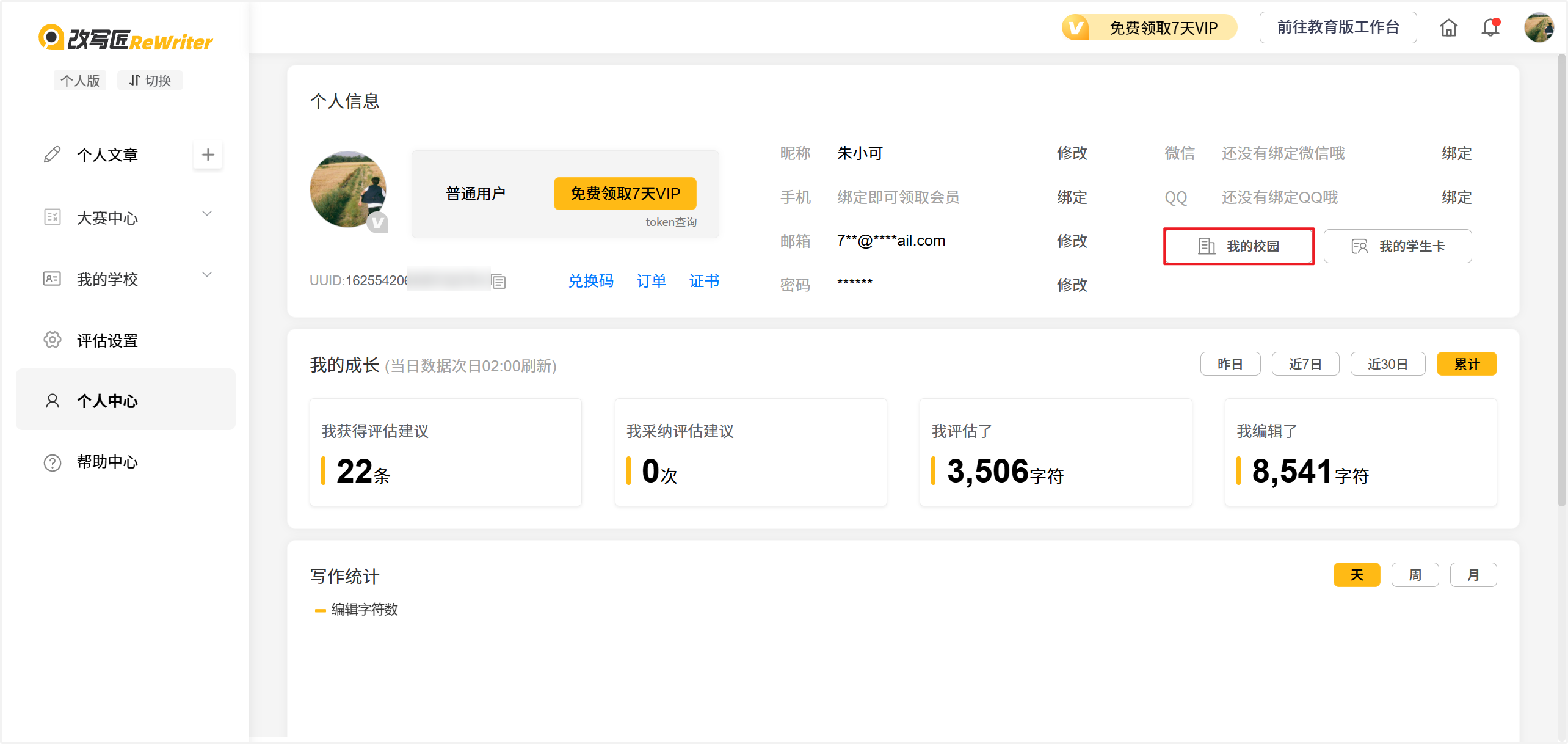Open 个人文章 in the sidebar
Image resolution: width=1568 pixels, height=744 pixels.
107,155
